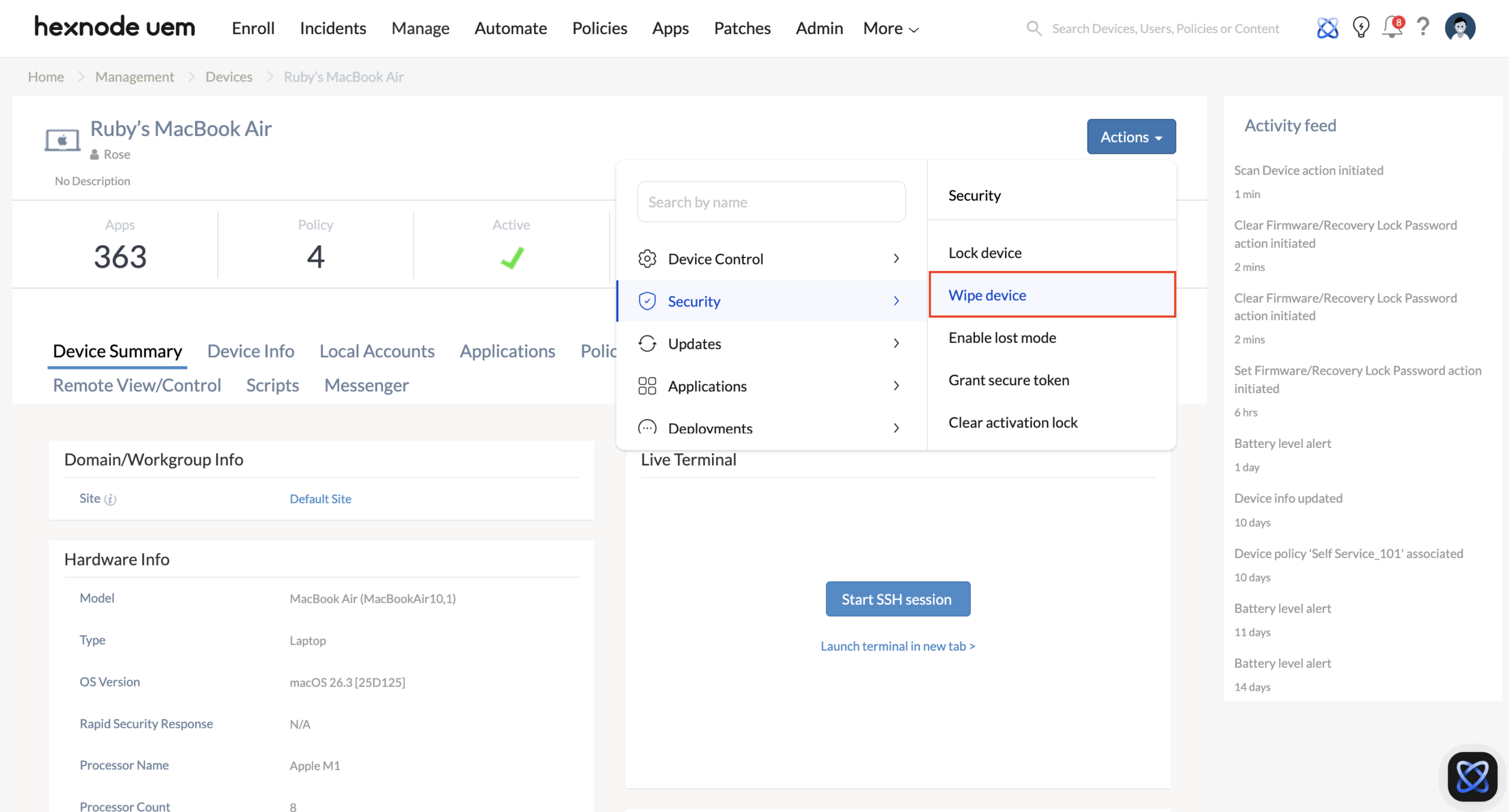This screenshot has width=1509, height=812.
Task: Open the remote view icon near notifications
Action: (1326, 28)
